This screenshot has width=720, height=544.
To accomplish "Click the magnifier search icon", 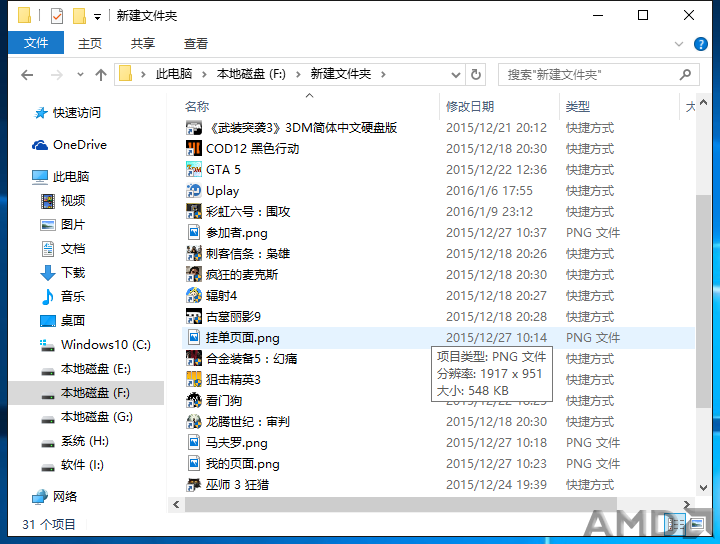I will [x=686, y=74].
